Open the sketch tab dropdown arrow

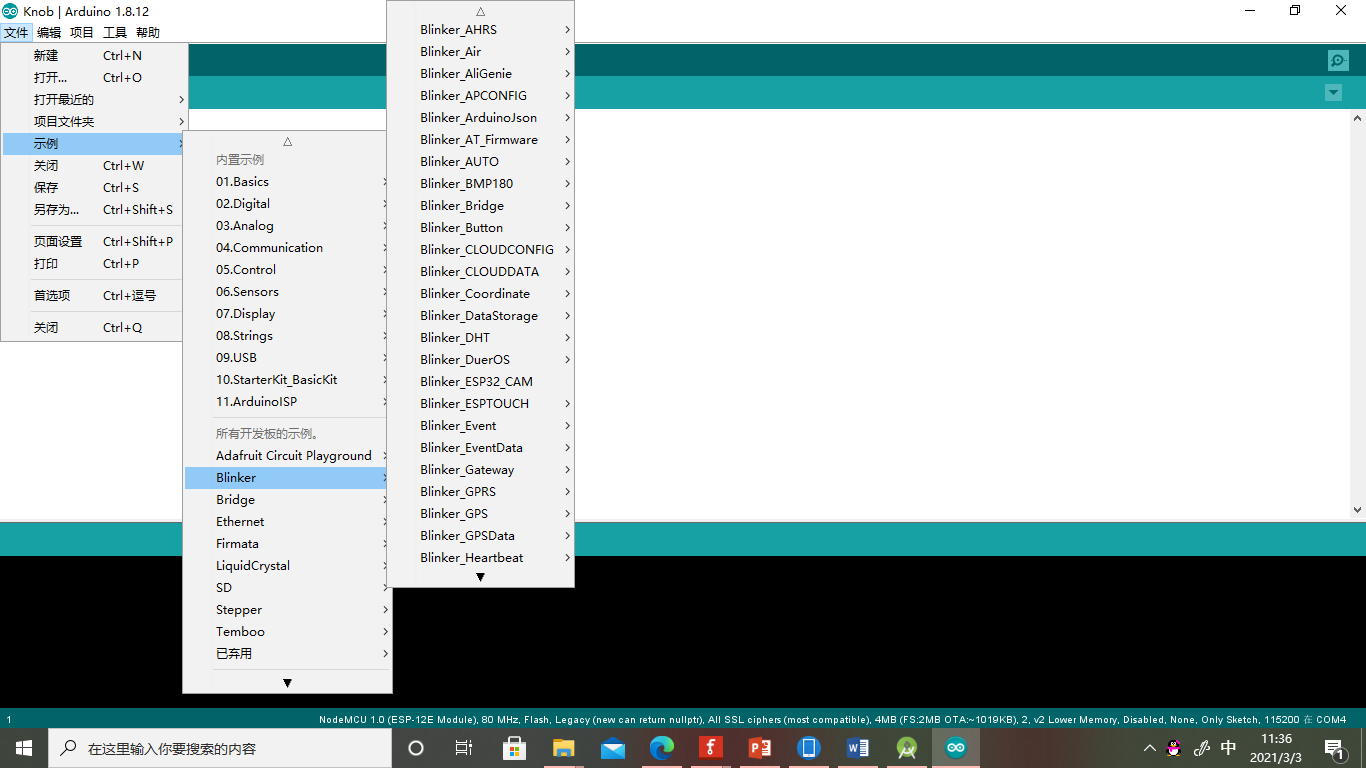click(1333, 92)
